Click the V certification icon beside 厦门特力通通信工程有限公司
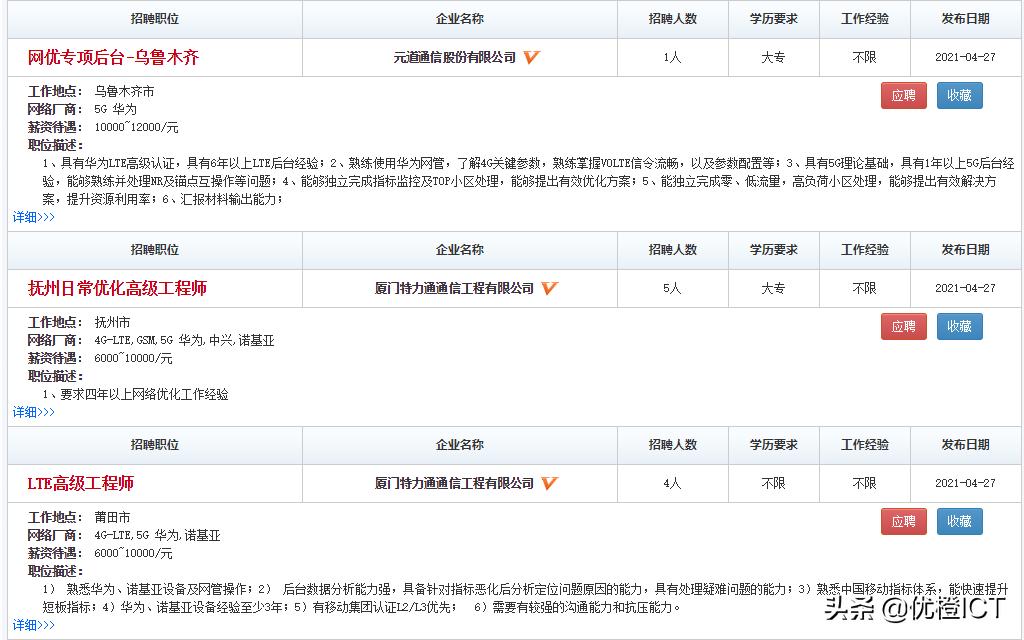Screen dimensions: 1024x640 pyautogui.click(x=547, y=288)
